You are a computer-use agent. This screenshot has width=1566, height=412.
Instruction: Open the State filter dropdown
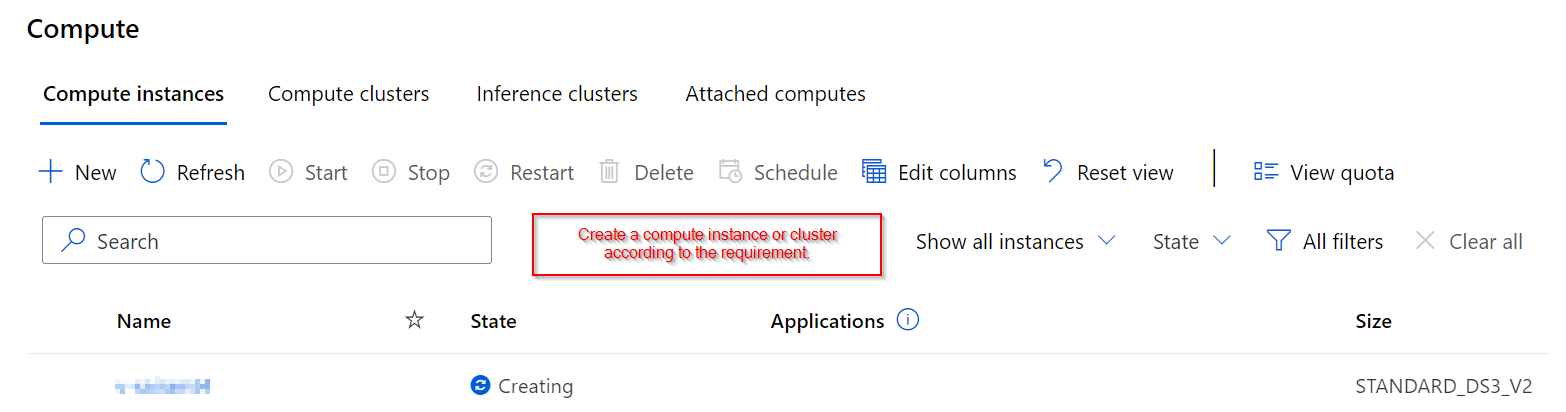click(1191, 241)
